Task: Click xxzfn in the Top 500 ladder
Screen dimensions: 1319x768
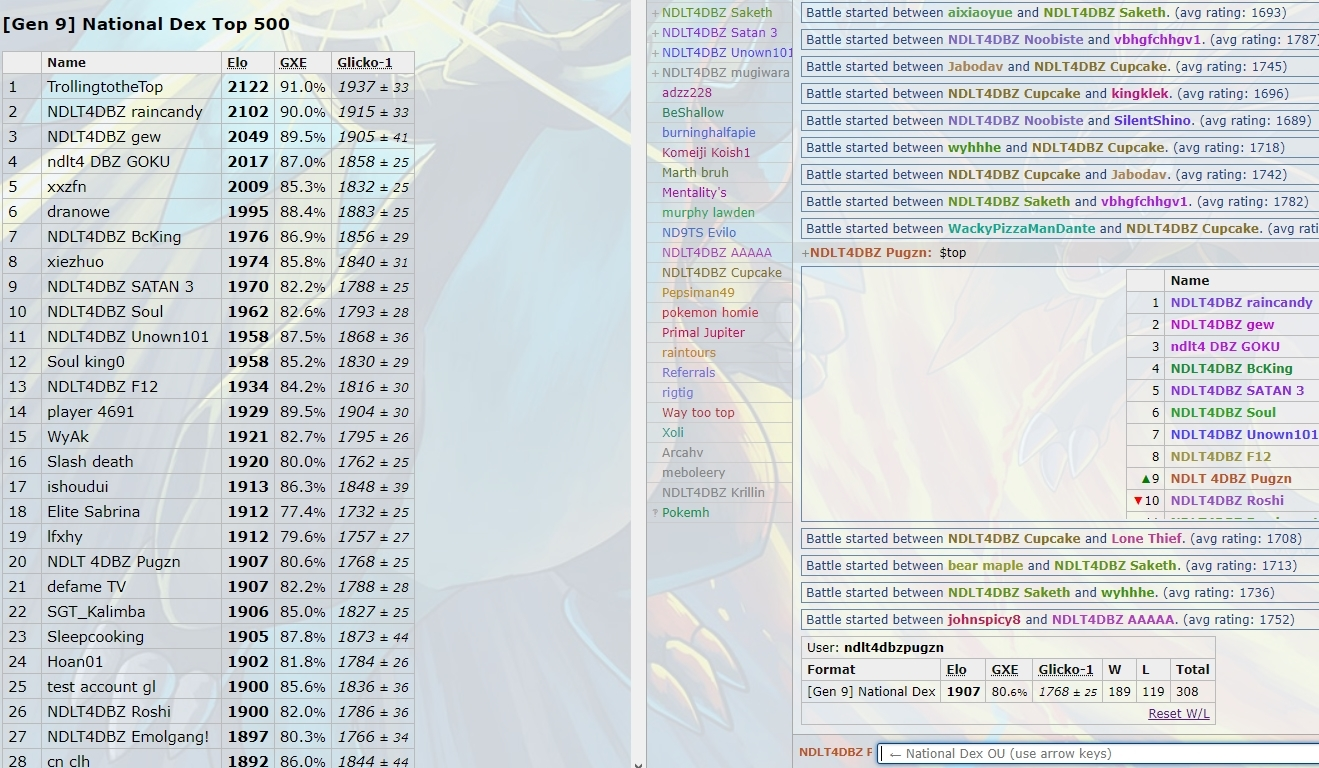Action: coord(67,187)
